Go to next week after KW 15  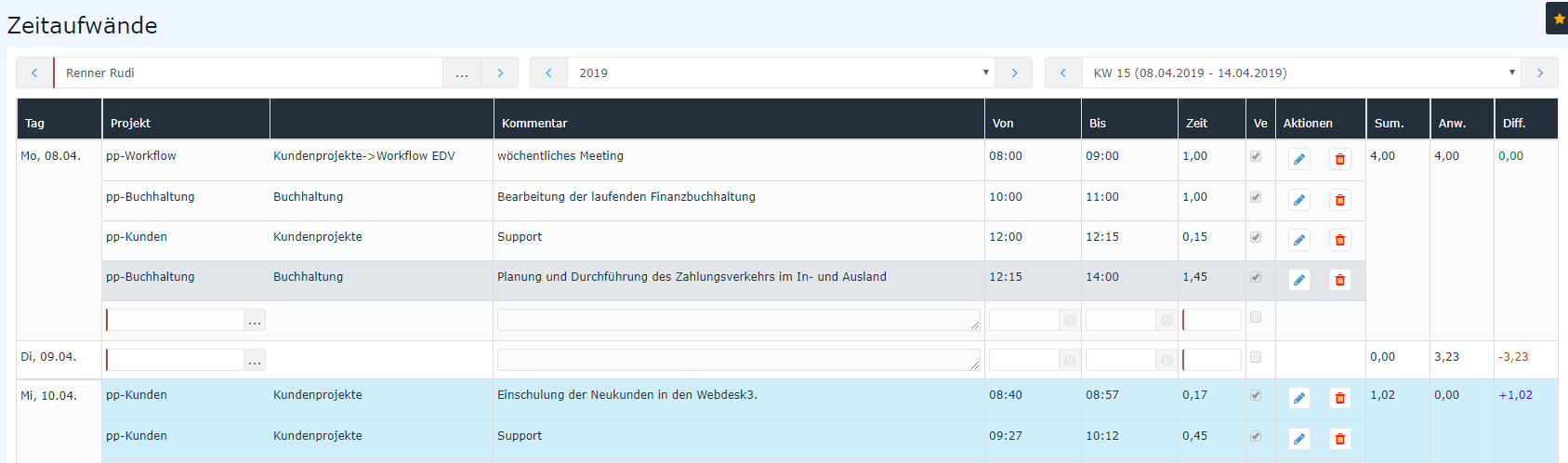(1540, 73)
